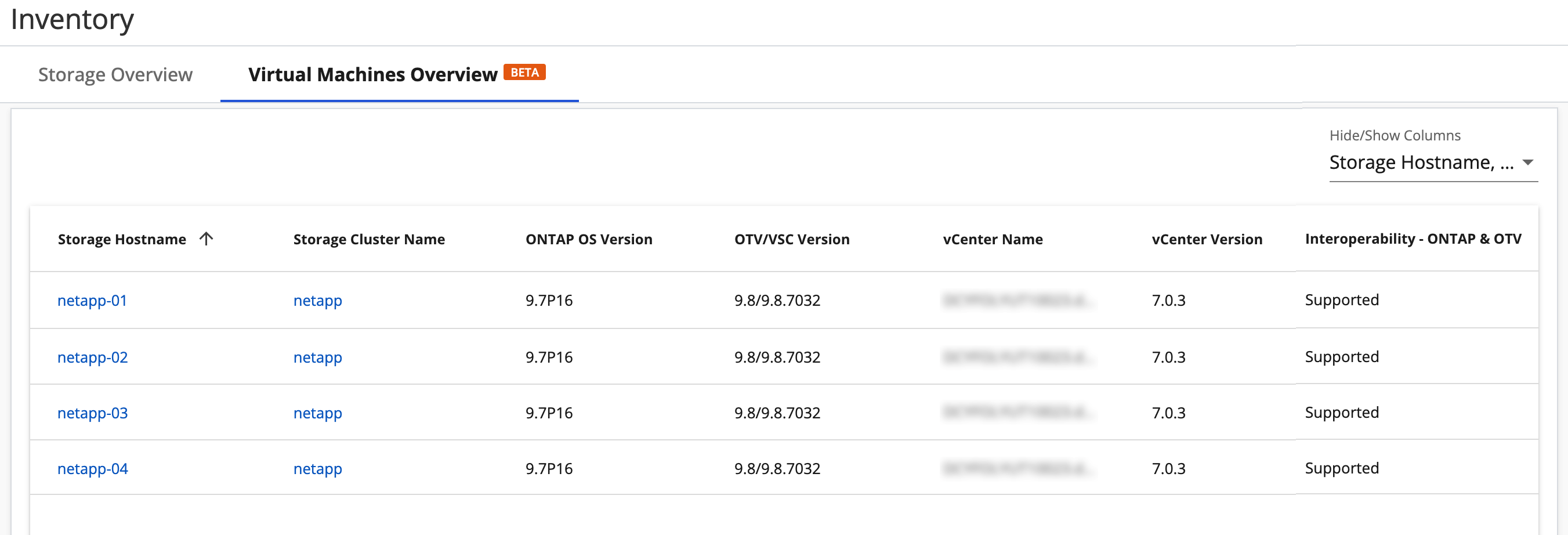
Task: Open the netapp-04 storage host details
Action: click(x=92, y=469)
